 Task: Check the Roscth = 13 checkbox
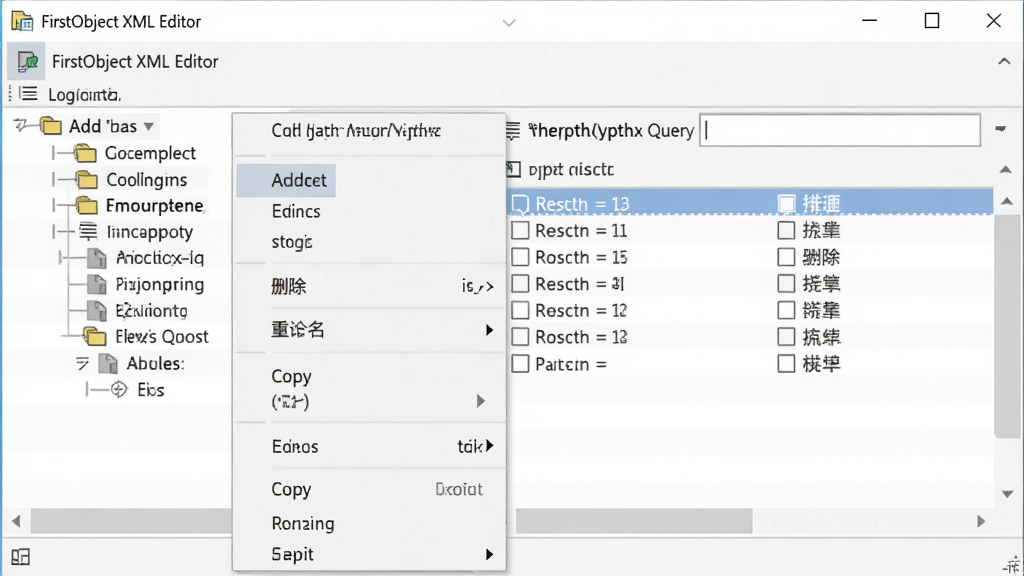520,337
